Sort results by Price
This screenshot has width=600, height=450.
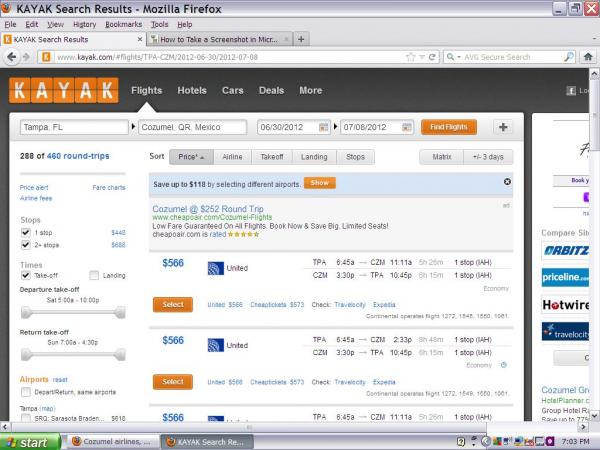click(x=189, y=157)
